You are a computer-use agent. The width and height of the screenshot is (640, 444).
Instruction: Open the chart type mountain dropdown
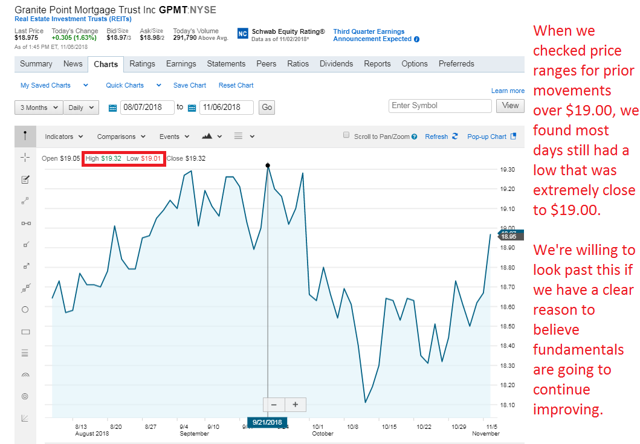pyautogui.click(x=212, y=136)
